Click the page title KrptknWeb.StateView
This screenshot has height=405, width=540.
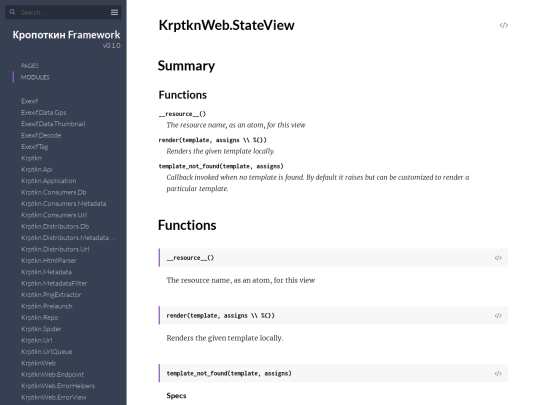[x=227, y=25]
